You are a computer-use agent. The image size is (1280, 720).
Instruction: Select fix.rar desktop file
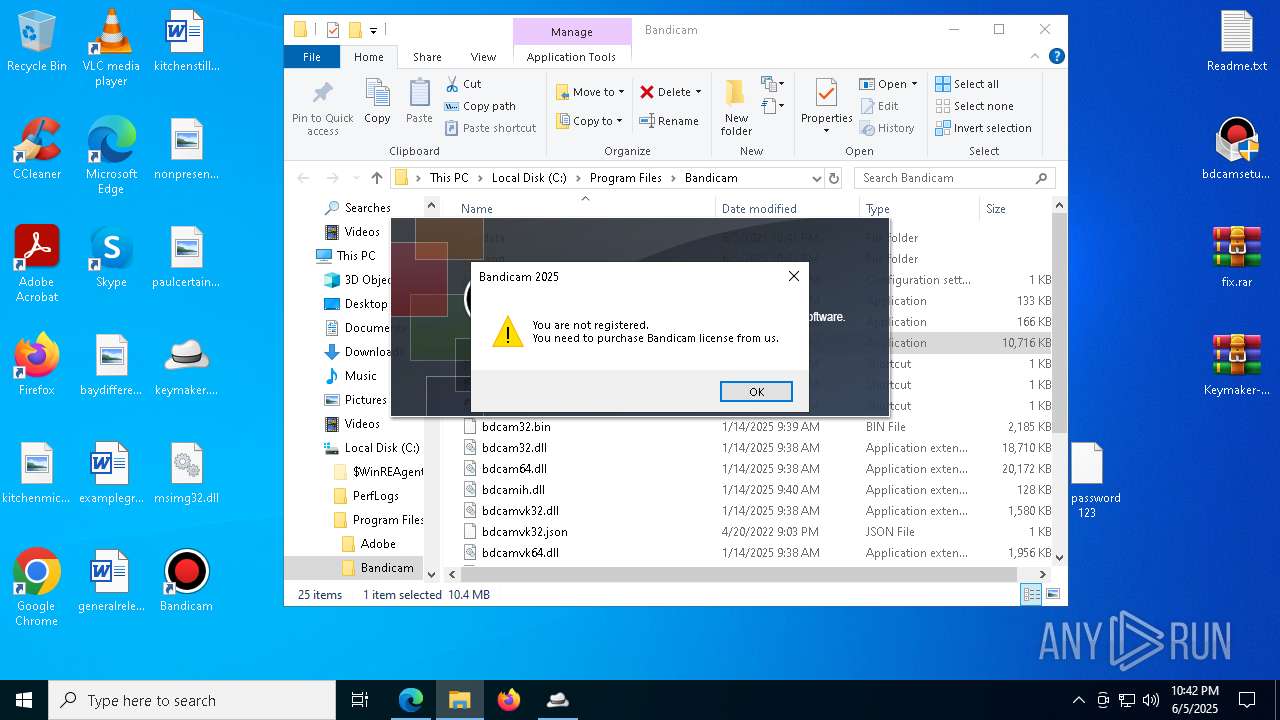click(1237, 257)
